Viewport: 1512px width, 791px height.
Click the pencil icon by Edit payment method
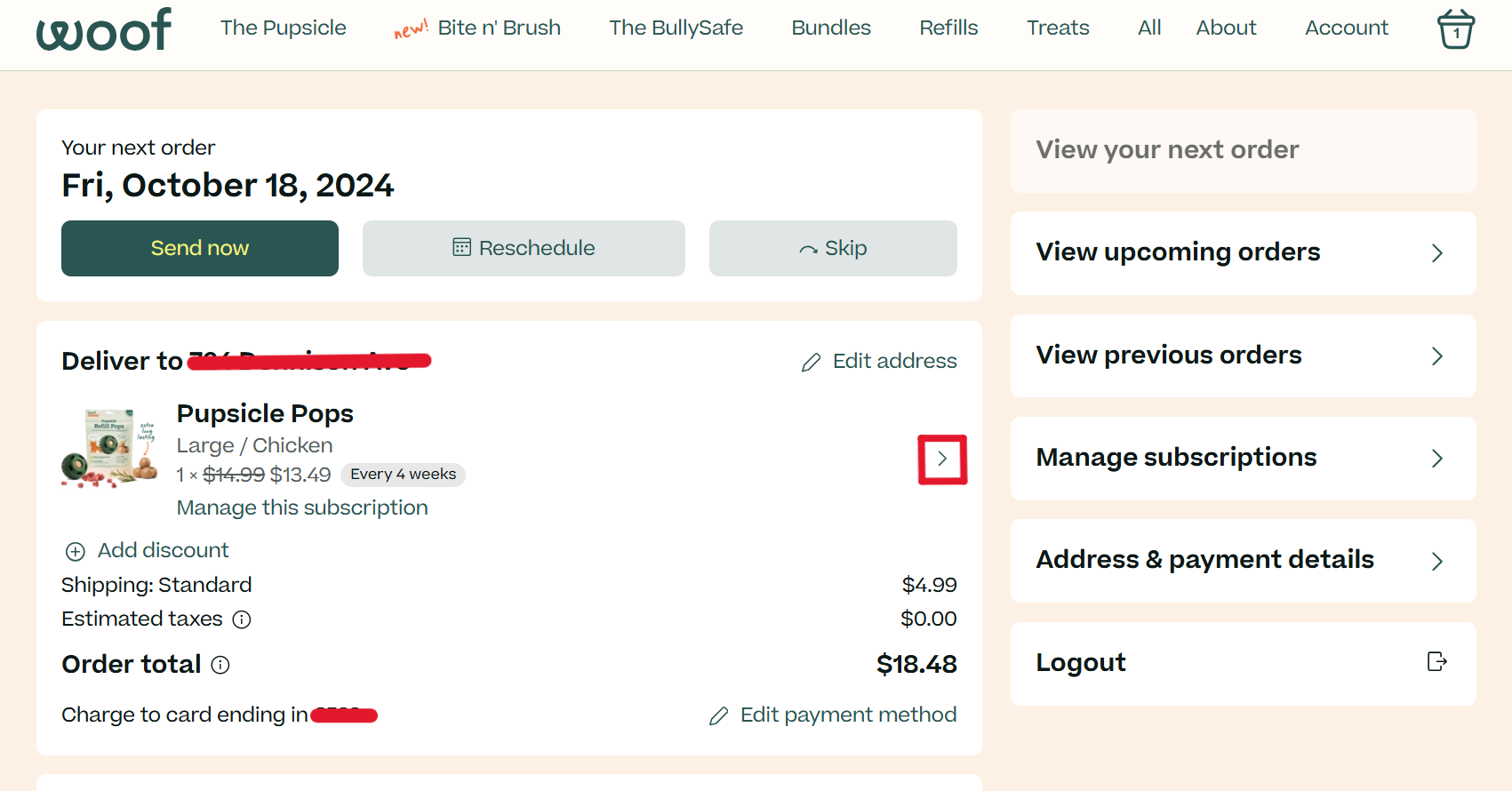718,716
